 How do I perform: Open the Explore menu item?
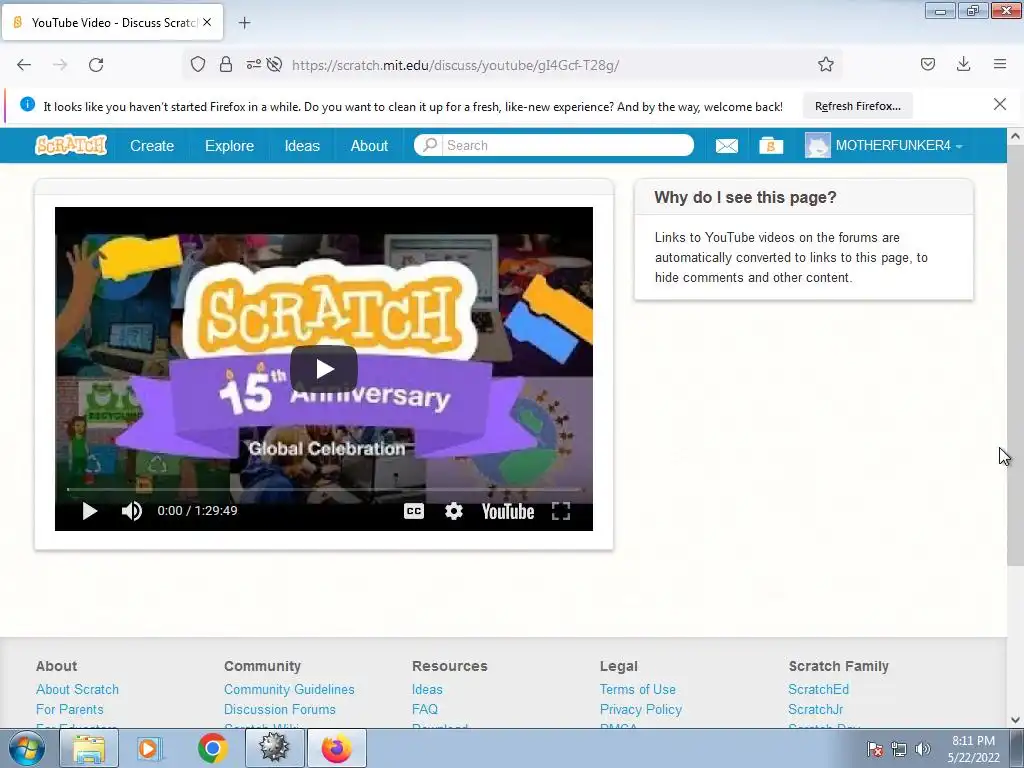229,146
